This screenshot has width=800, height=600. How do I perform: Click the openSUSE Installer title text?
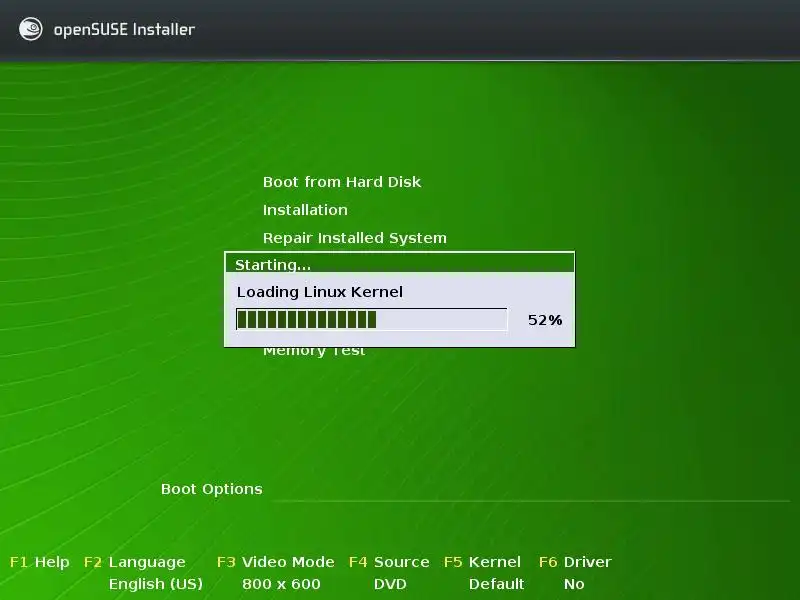pyautogui.click(x=124, y=30)
